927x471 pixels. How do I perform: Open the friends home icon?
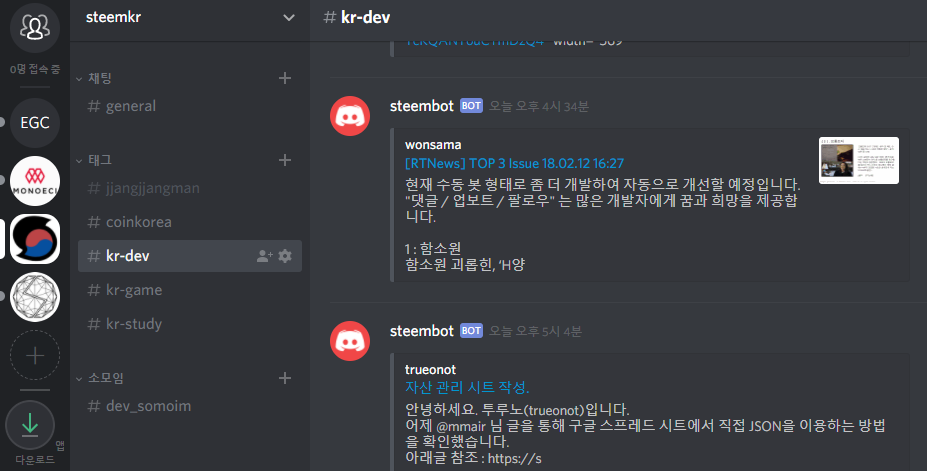pyautogui.click(x=35, y=27)
